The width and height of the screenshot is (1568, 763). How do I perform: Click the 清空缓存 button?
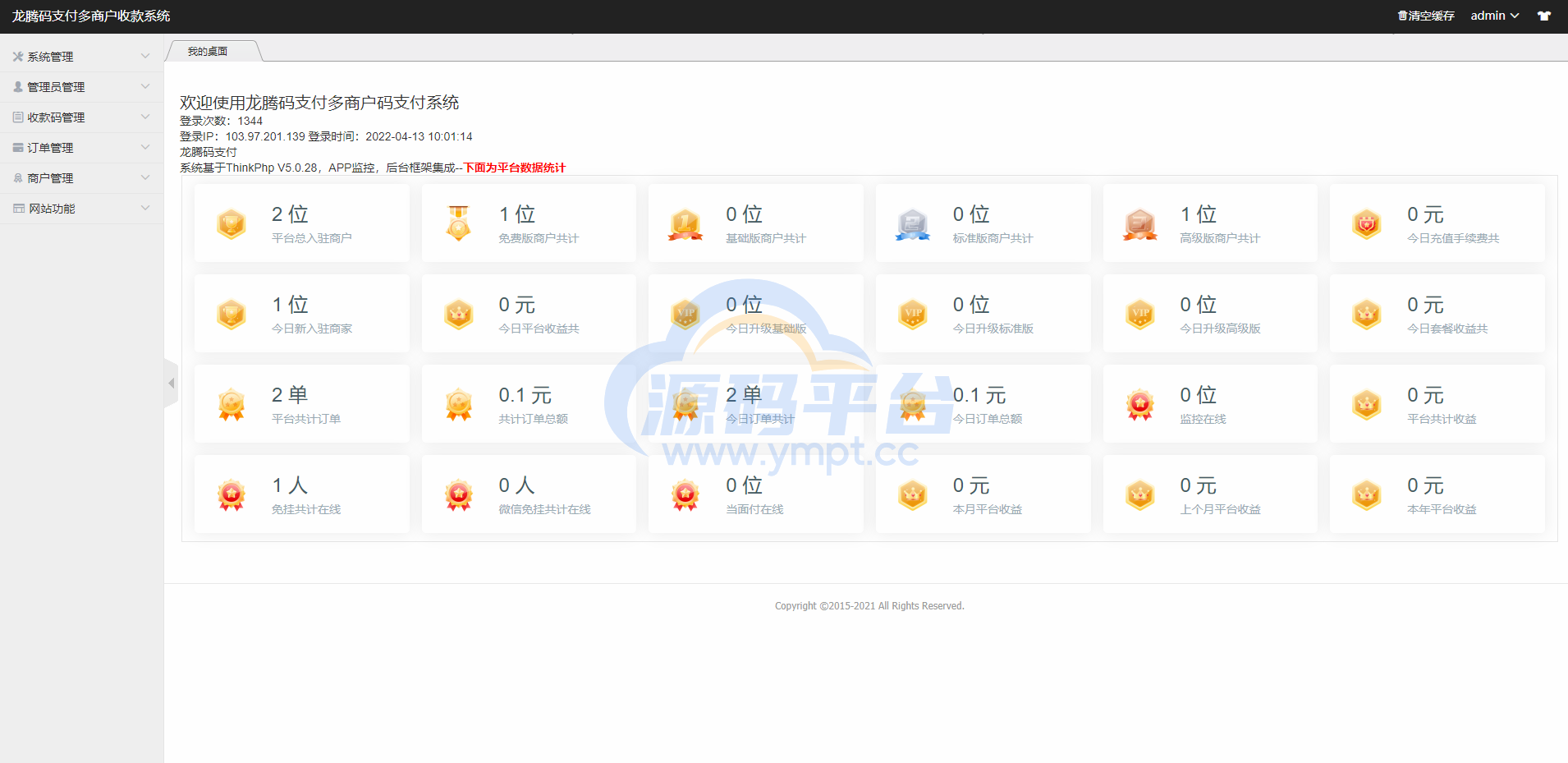pos(1426,16)
